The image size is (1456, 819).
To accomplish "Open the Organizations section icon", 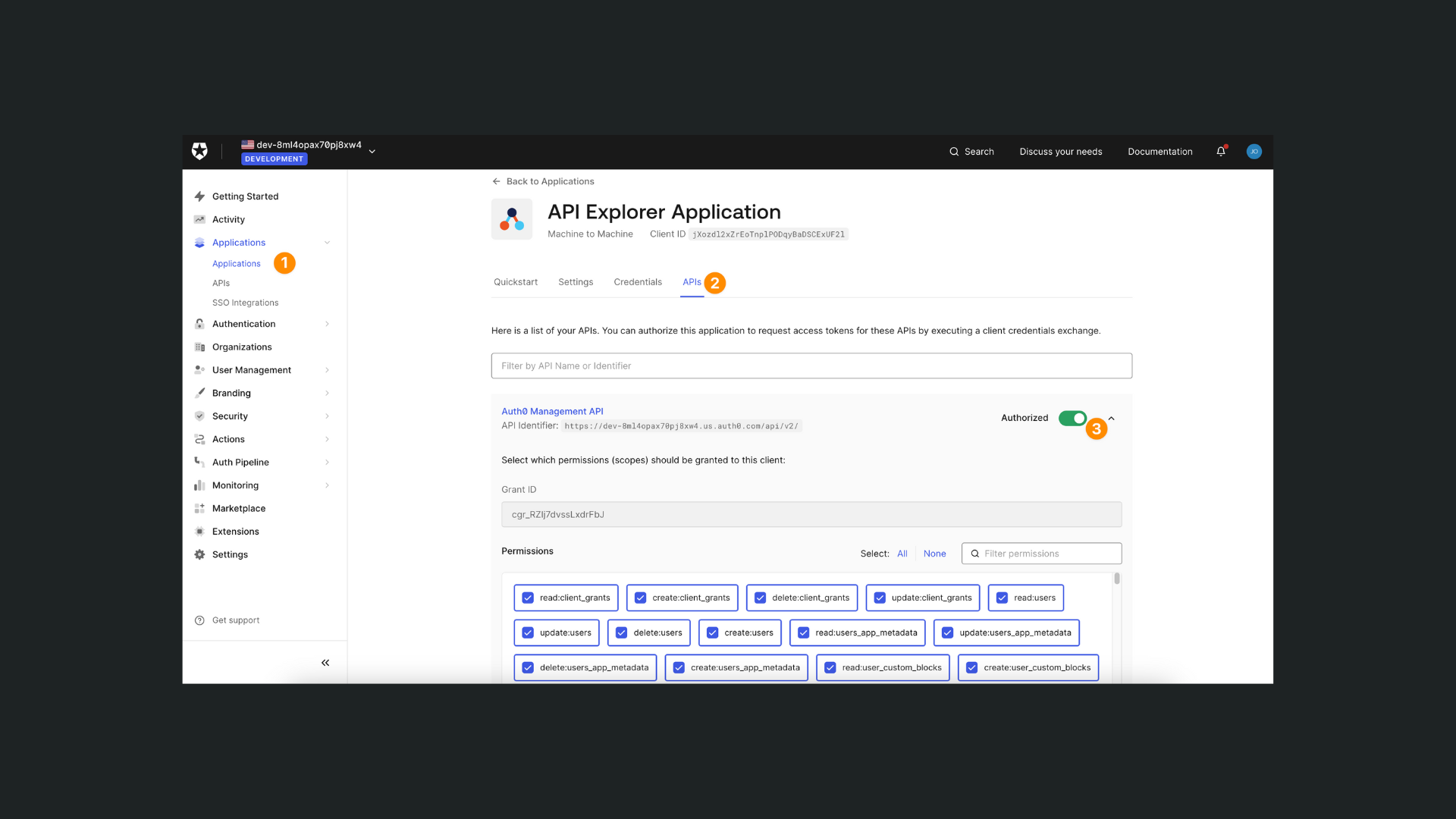I will click(199, 347).
